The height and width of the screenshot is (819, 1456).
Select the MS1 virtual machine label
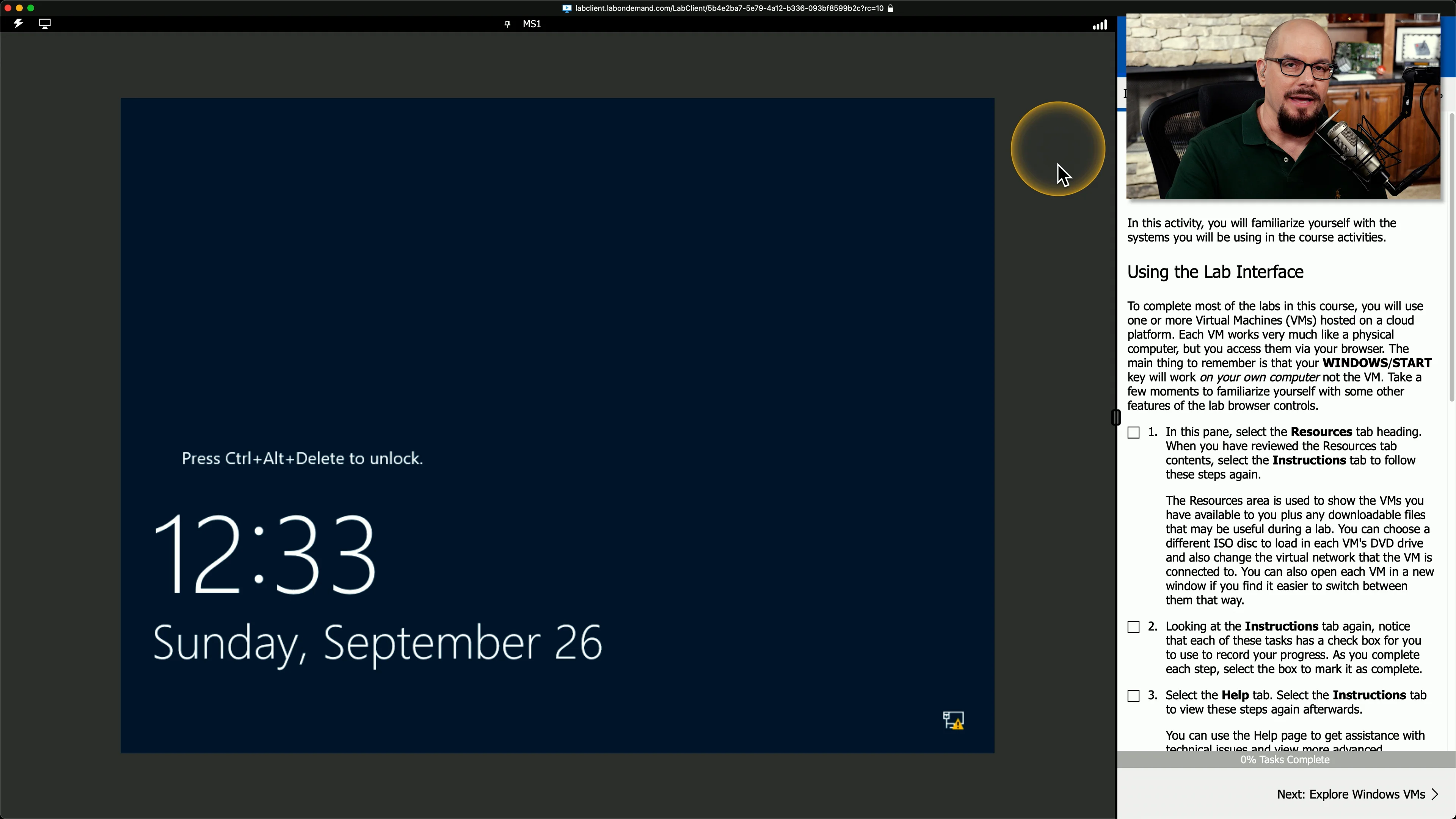click(531, 24)
